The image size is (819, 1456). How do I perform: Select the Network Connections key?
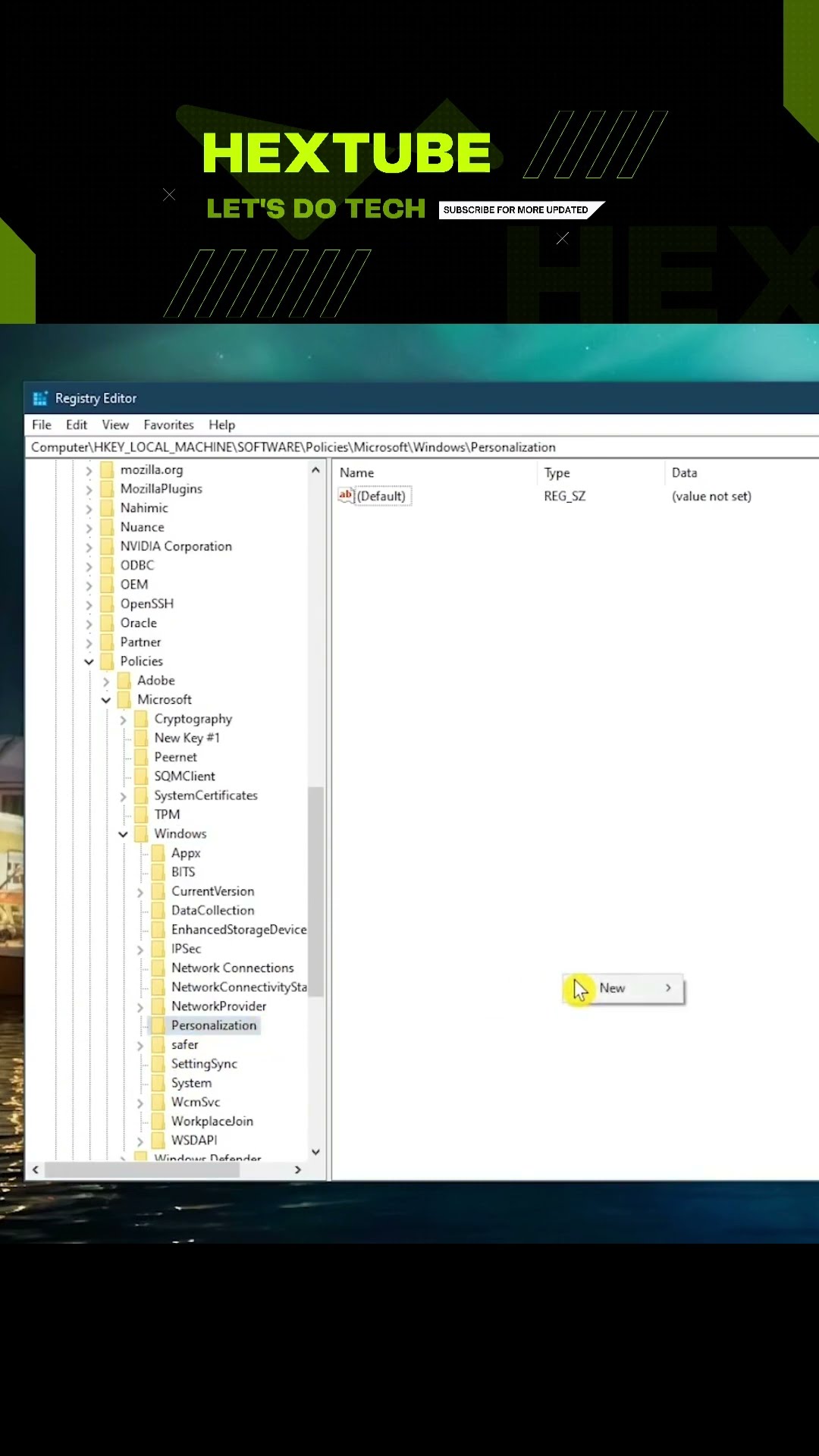(232, 968)
